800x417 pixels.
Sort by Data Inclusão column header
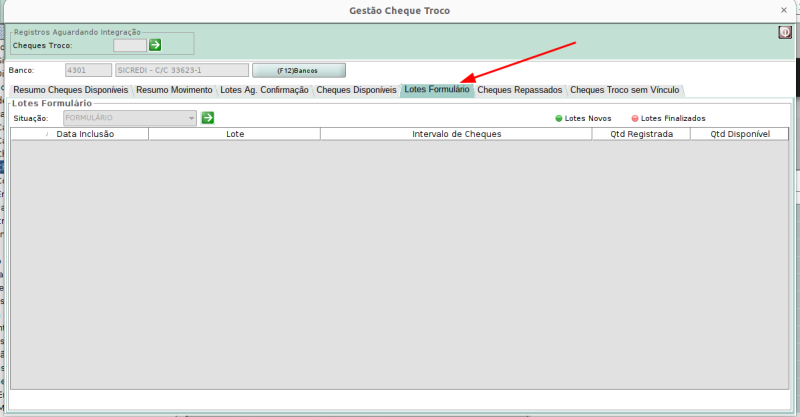[85, 133]
